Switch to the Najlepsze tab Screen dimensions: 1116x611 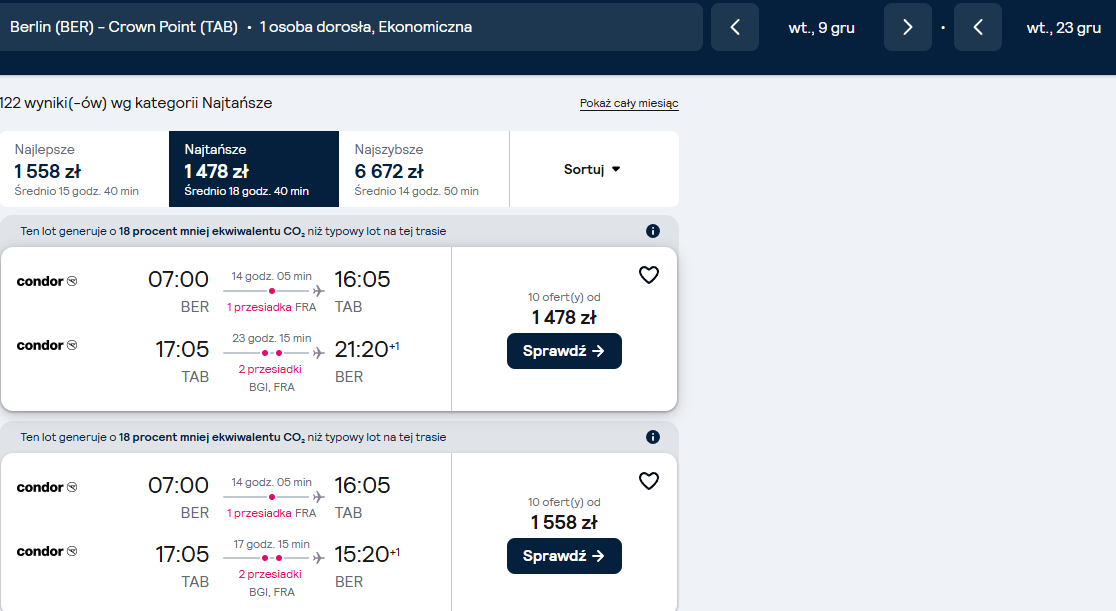(x=84, y=169)
